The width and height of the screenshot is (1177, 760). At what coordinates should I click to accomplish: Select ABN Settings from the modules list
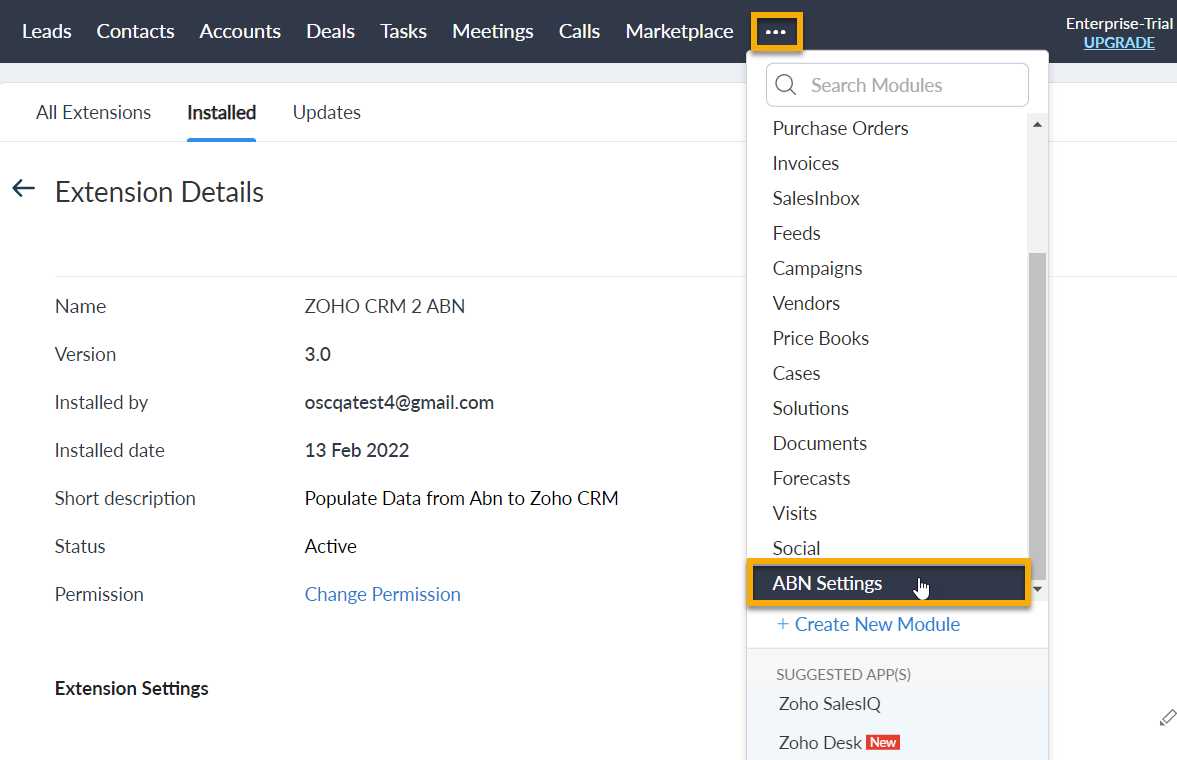click(827, 584)
